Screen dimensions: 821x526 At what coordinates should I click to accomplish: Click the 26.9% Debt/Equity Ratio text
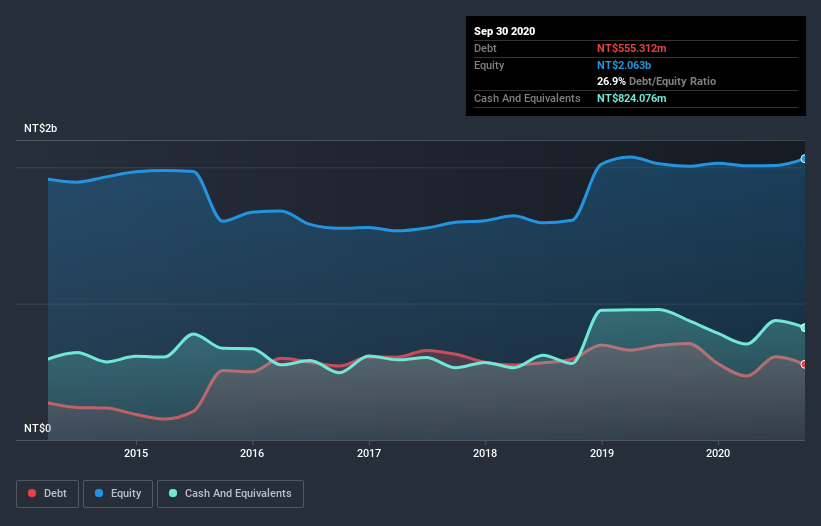[656, 82]
